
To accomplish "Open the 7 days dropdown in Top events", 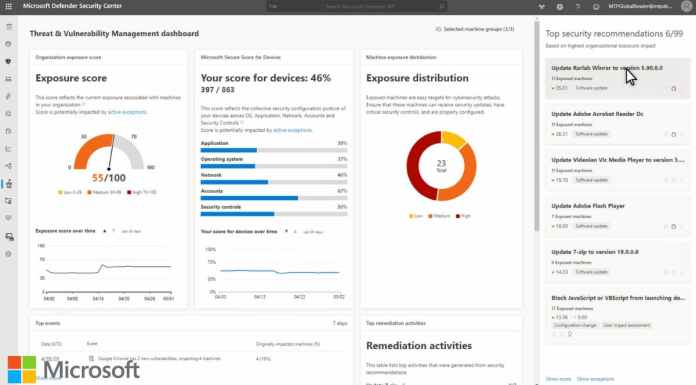I will point(340,323).
